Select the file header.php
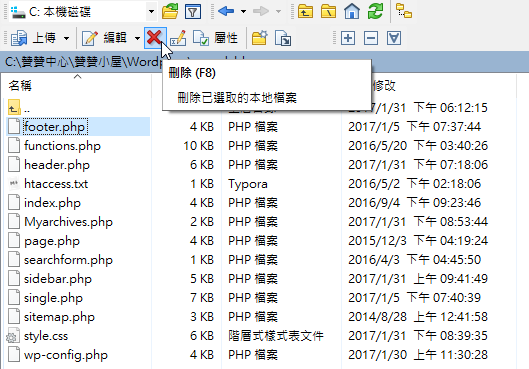This screenshot has height=369, width=529. pos(57,165)
